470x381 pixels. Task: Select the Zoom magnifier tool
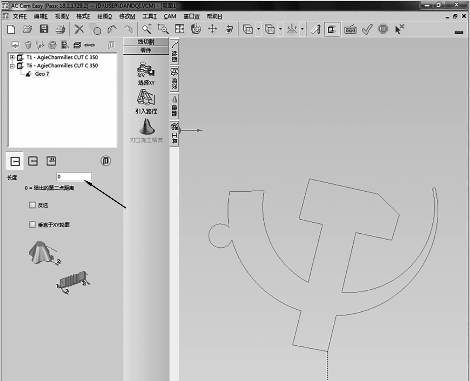coord(147,29)
